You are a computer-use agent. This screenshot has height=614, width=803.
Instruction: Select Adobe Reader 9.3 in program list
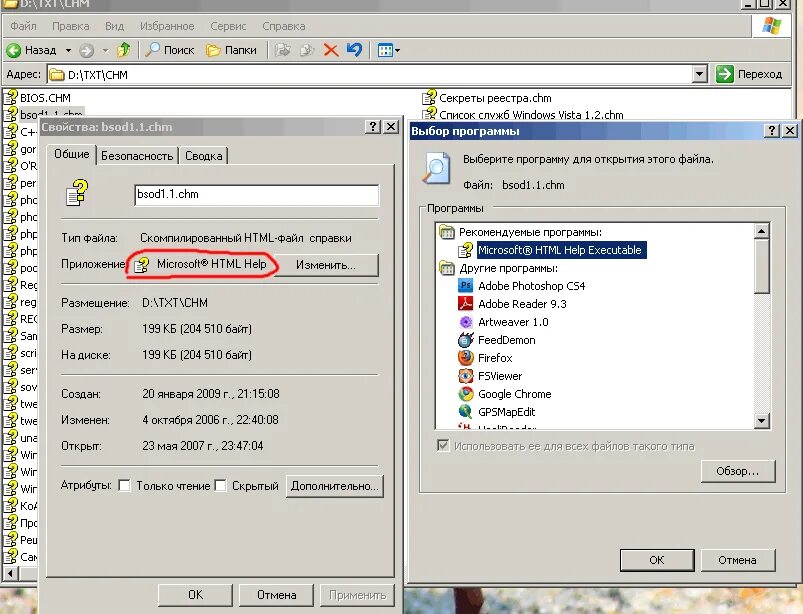coord(522,304)
